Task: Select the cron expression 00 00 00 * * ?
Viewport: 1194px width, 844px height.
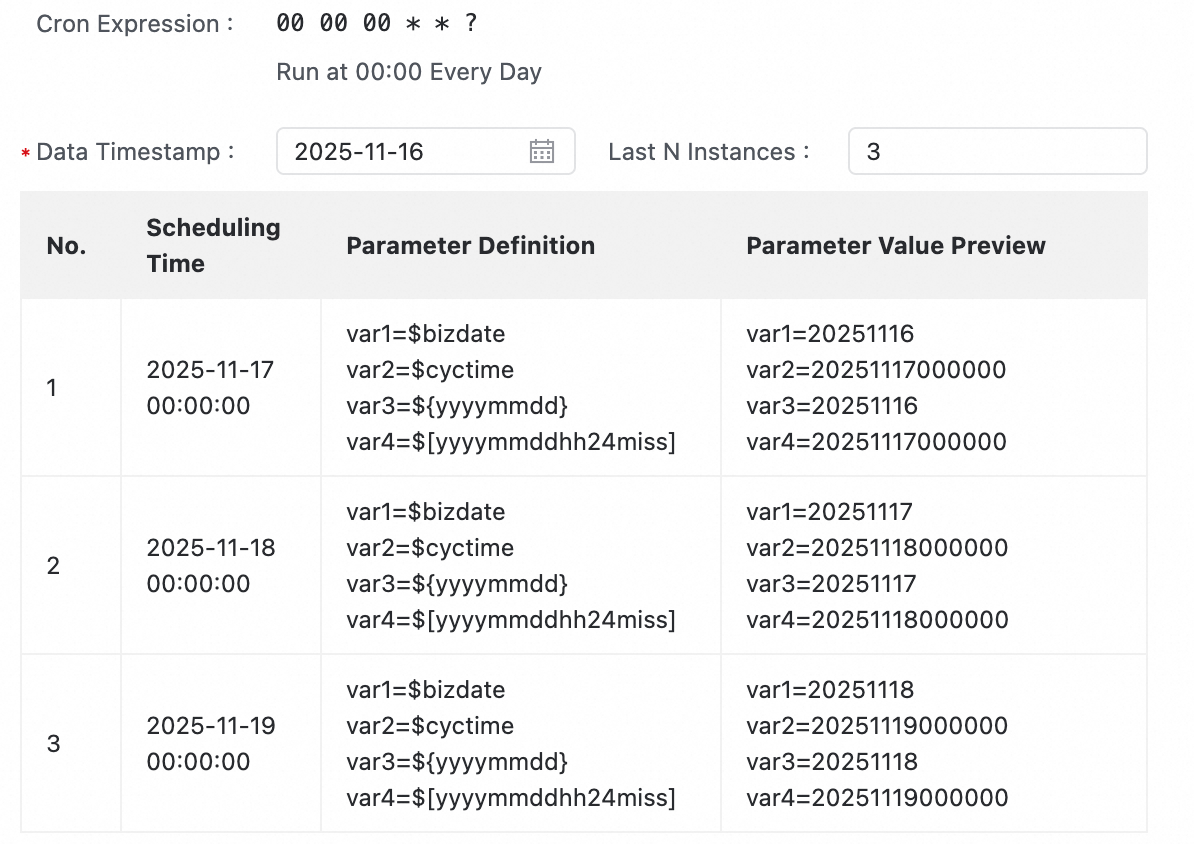Action: (x=377, y=23)
